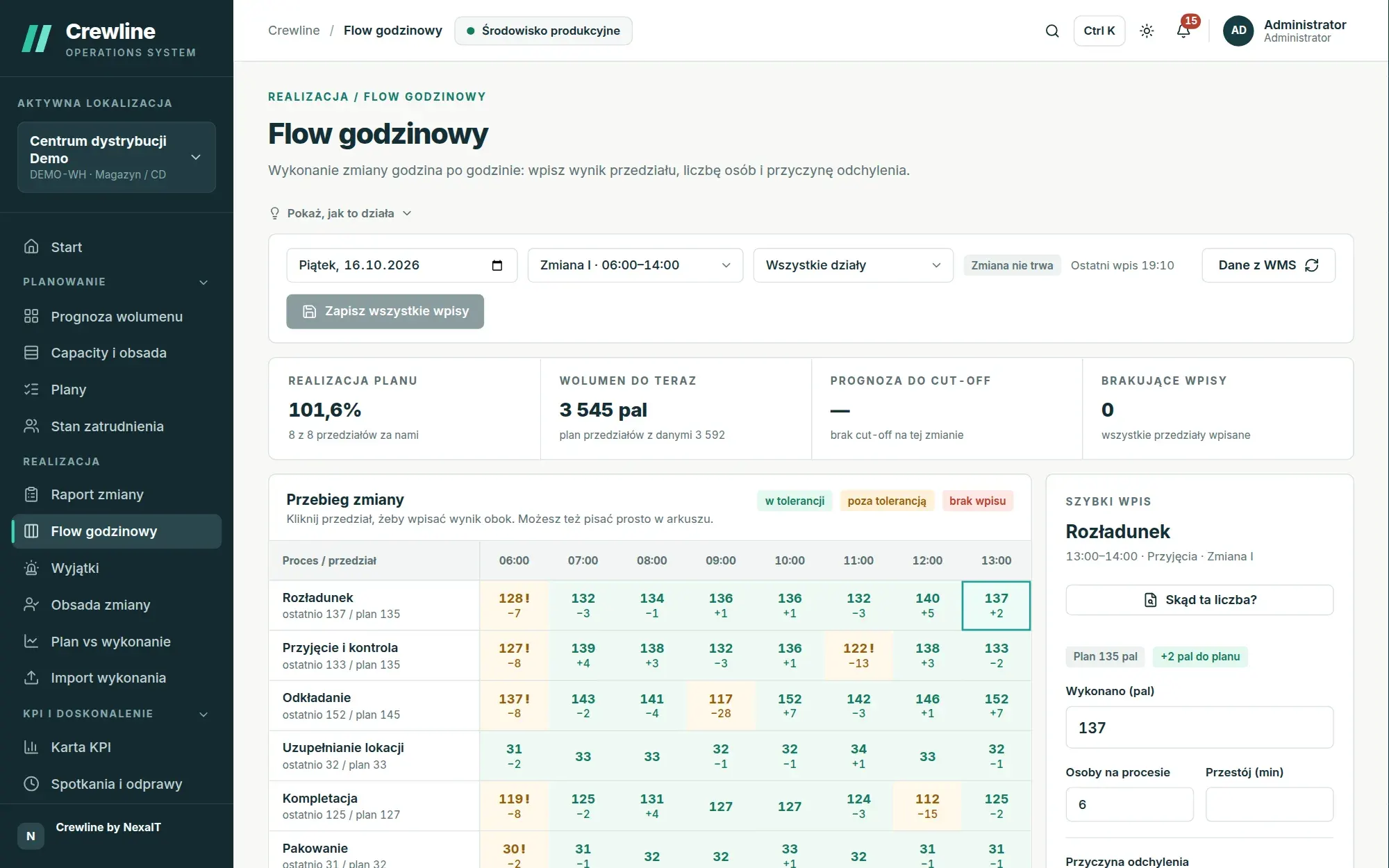
Task: Open Start from the sidebar
Action: (x=117, y=247)
